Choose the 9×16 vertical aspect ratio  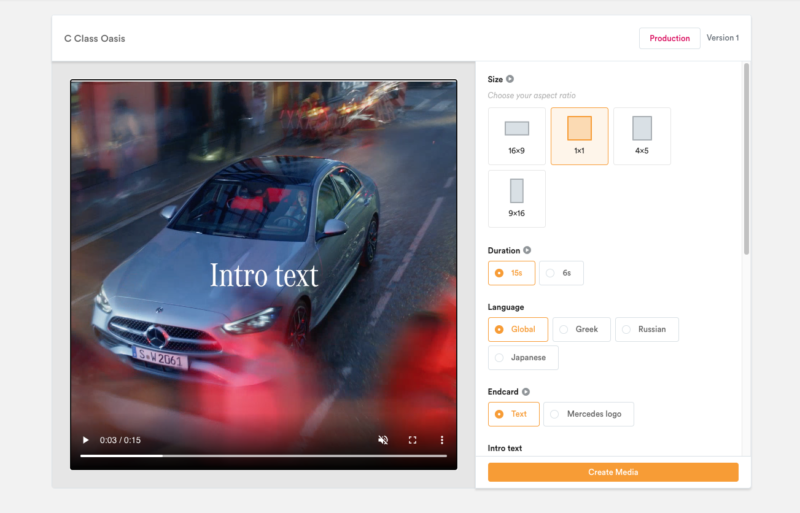[x=516, y=198]
